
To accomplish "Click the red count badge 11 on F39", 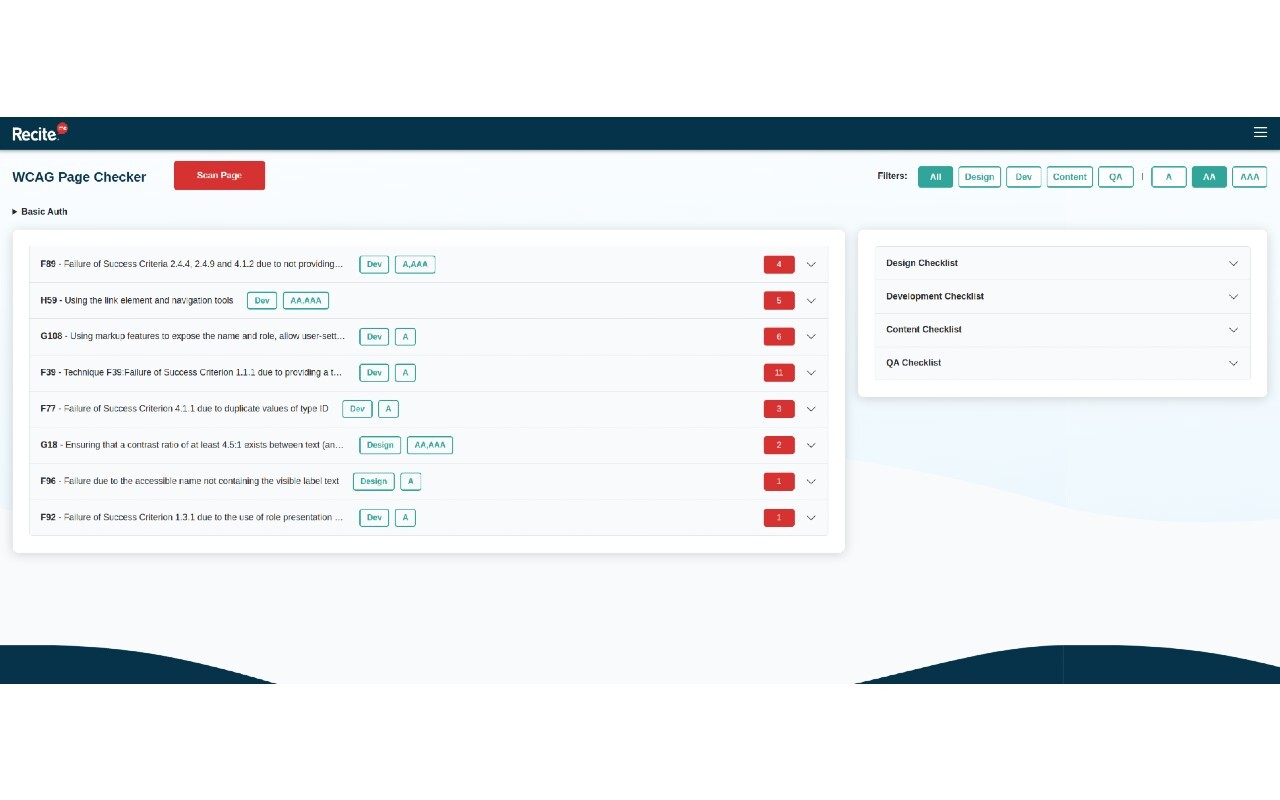I will (x=779, y=373).
